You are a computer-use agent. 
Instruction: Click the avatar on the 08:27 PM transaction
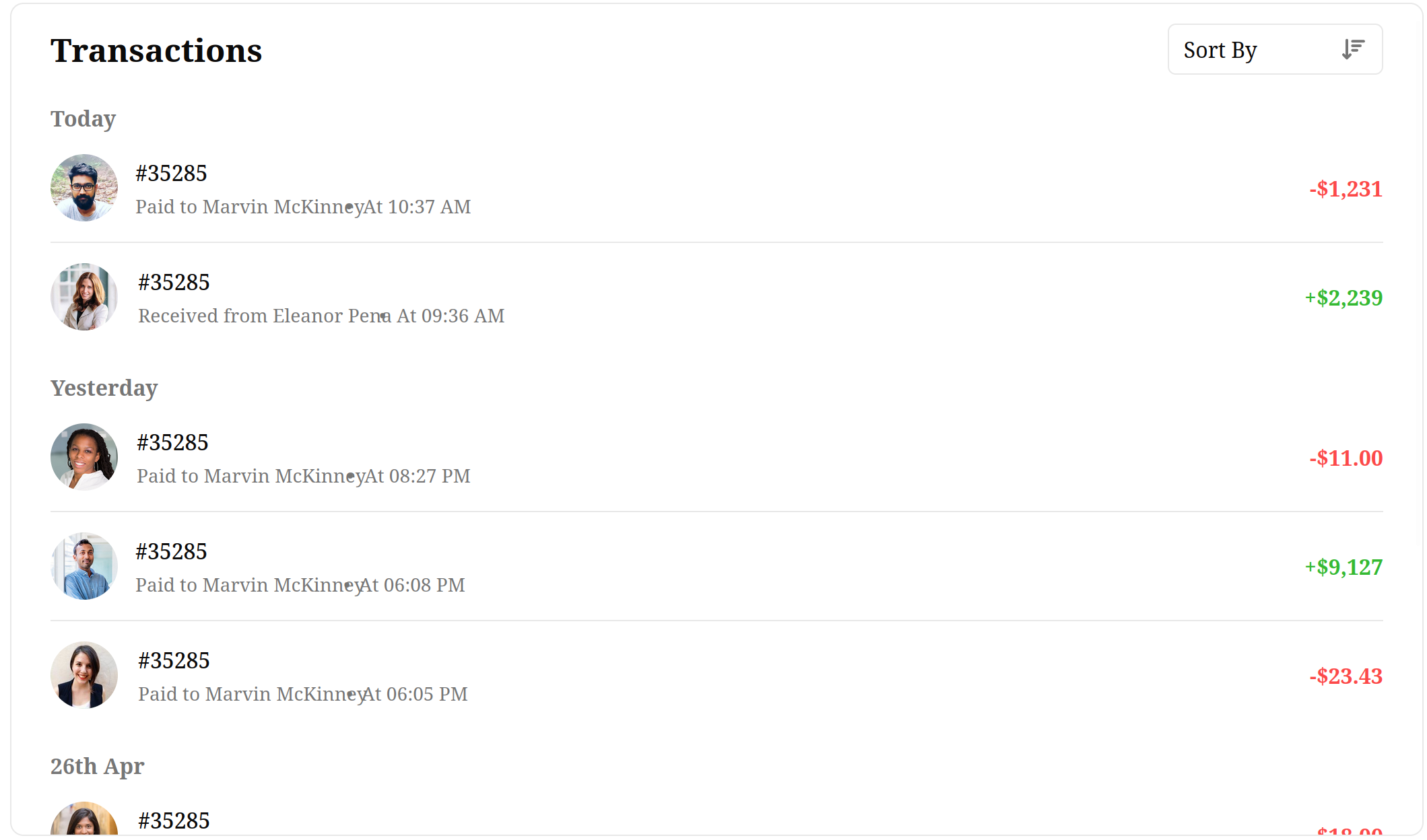[x=84, y=457]
